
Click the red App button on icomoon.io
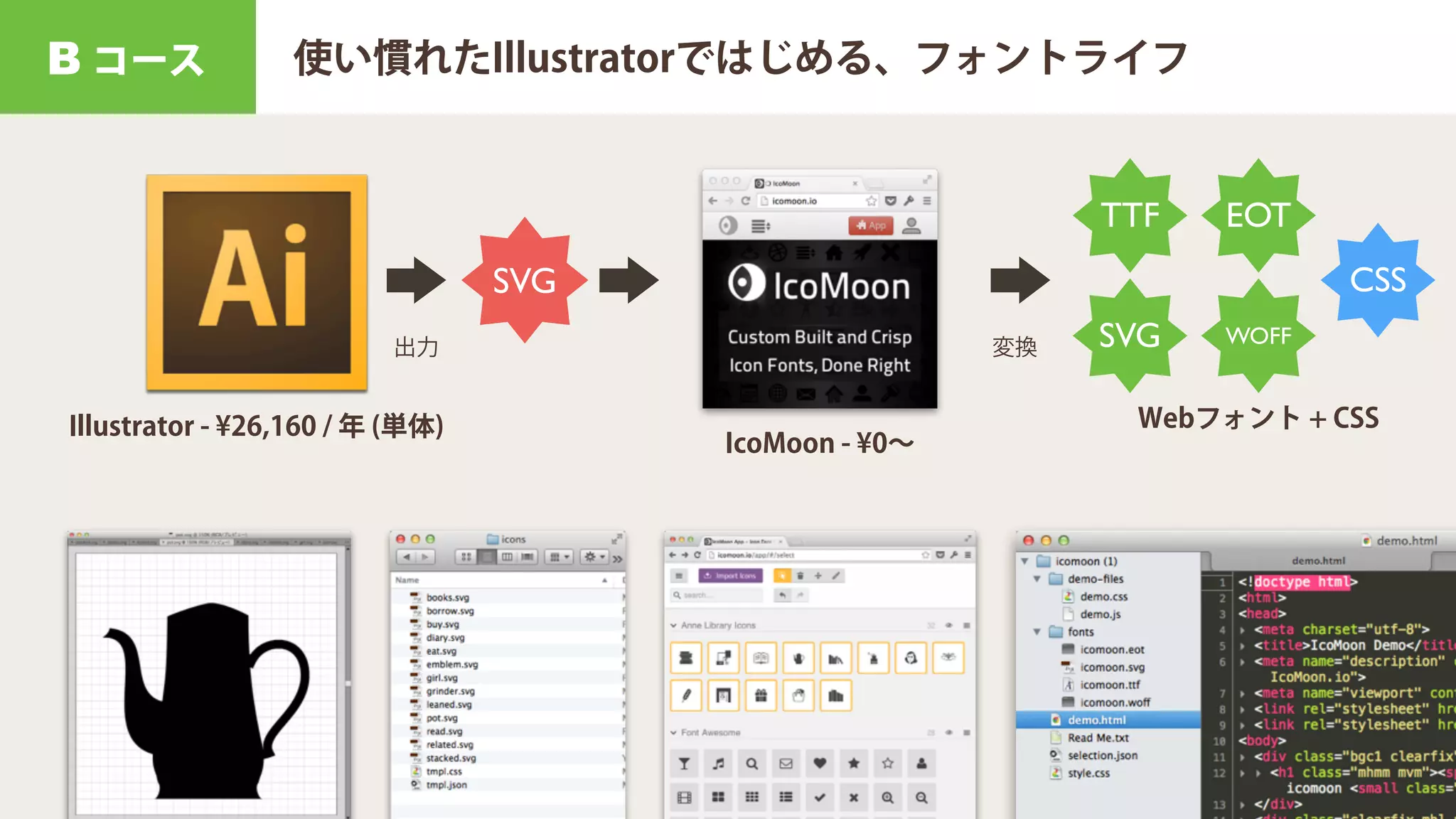click(x=871, y=226)
